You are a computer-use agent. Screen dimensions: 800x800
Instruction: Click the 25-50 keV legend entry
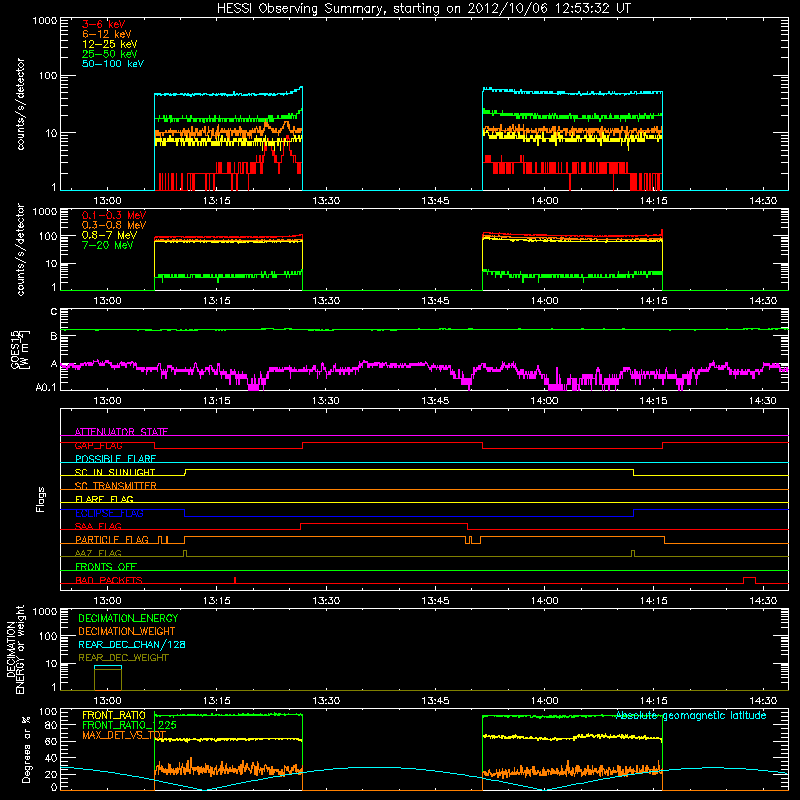(x=110, y=54)
